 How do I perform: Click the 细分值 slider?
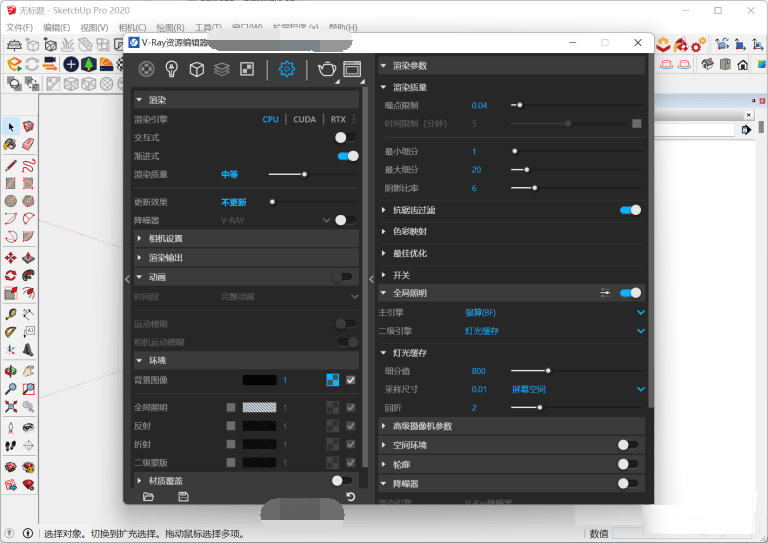576,371
